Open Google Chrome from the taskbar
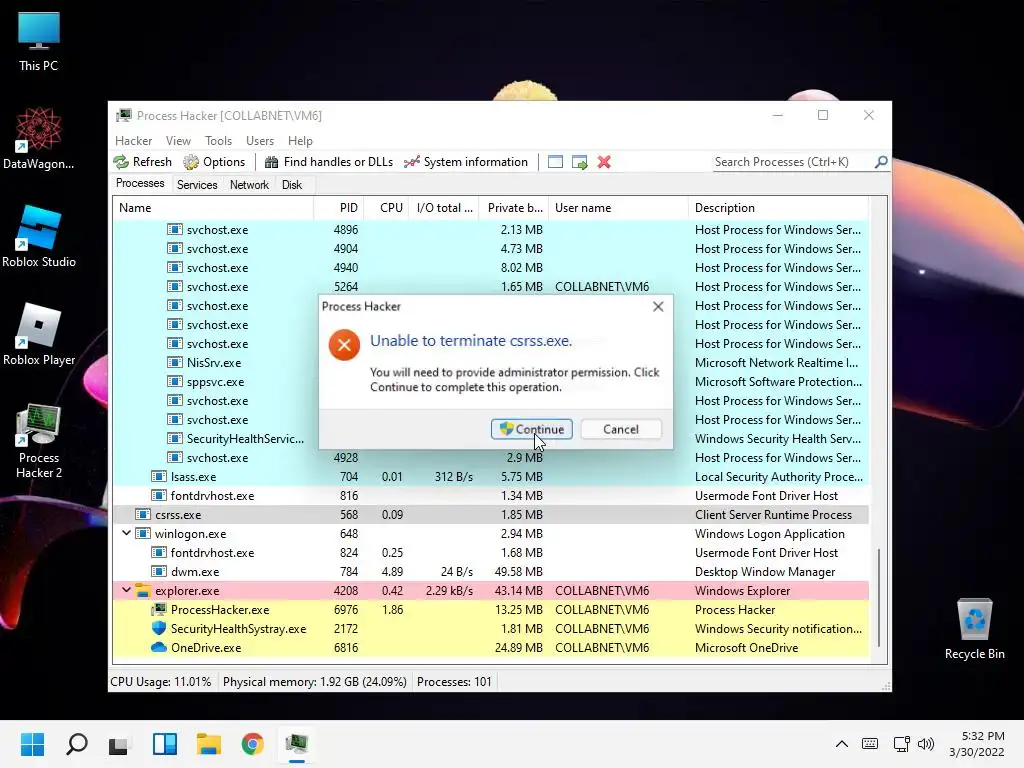Image resolution: width=1024 pixels, height=768 pixels. click(x=252, y=744)
